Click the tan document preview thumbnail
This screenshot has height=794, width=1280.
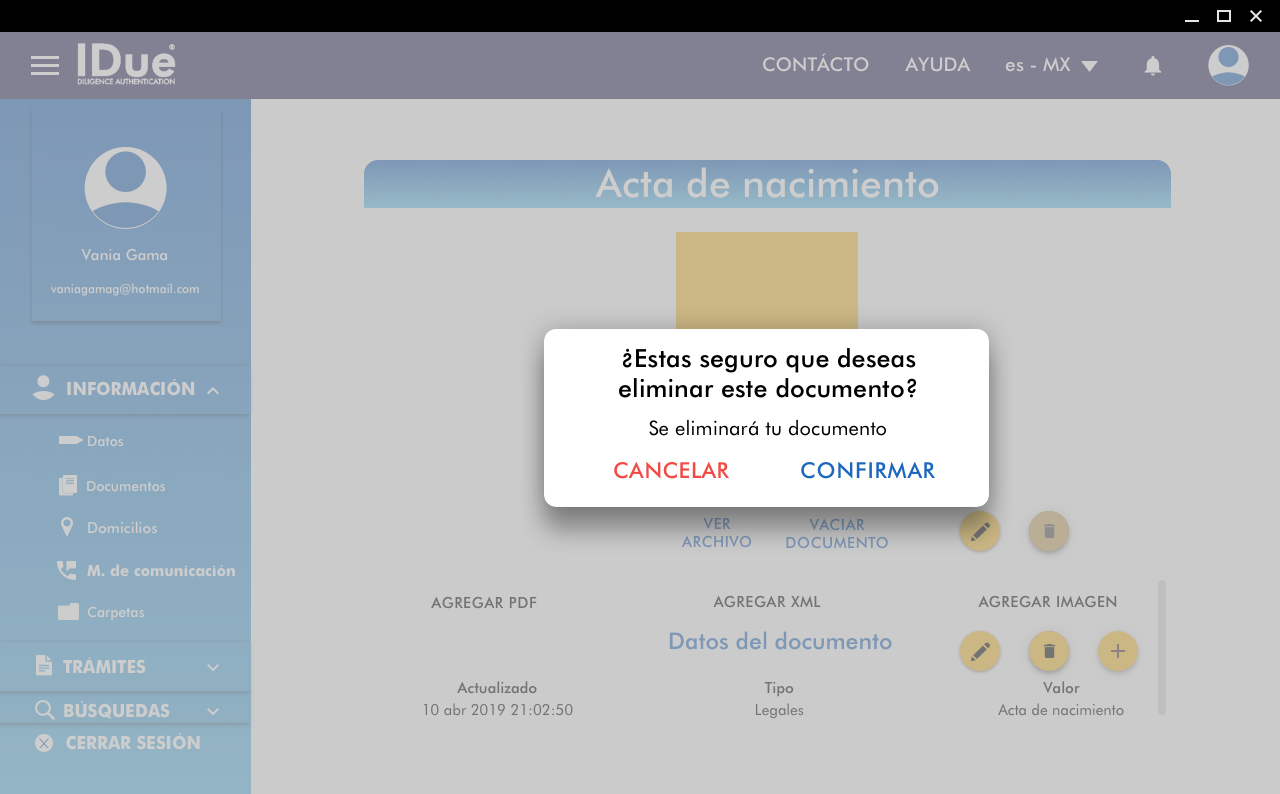(766, 280)
